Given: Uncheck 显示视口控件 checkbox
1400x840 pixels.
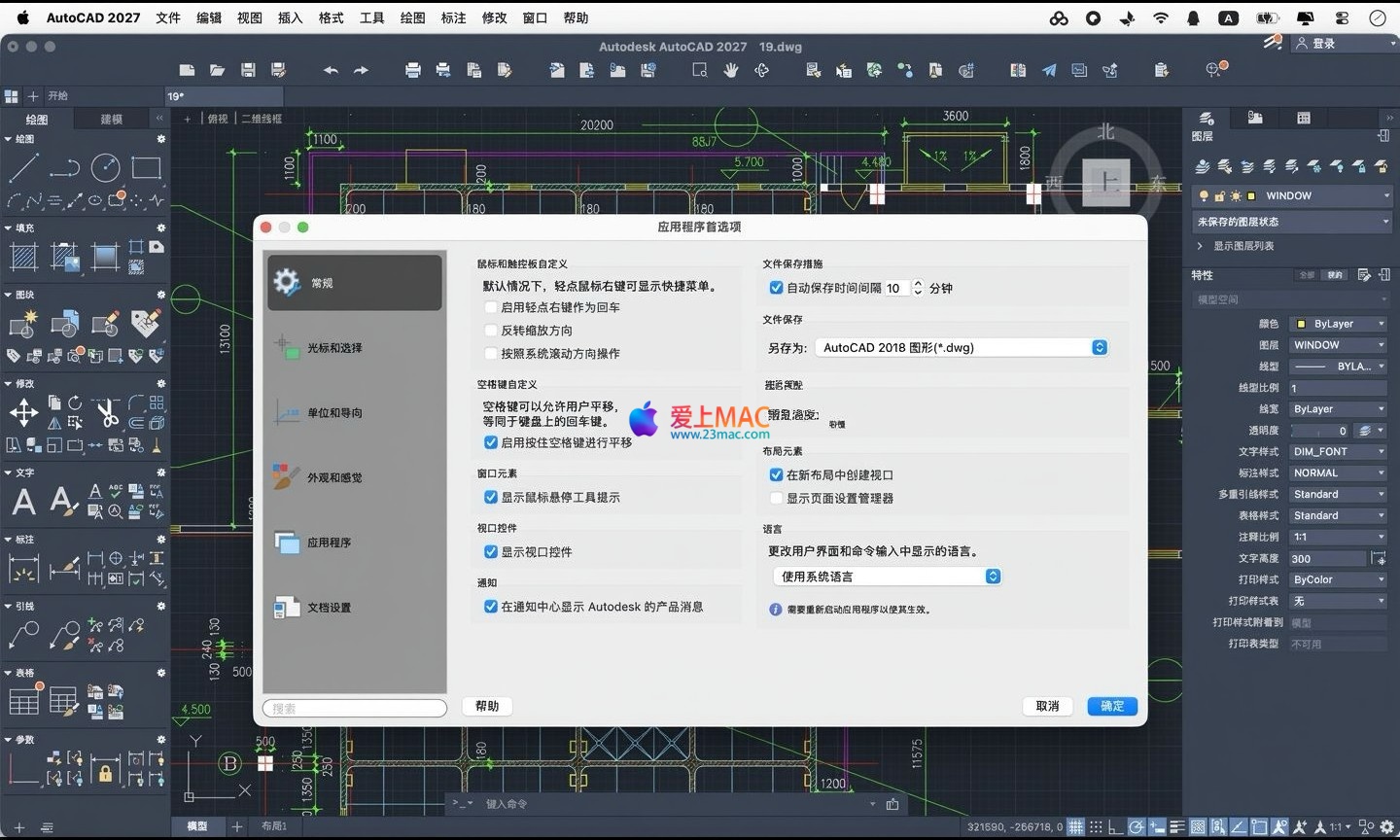Looking at the screenshot, I should pyautogui.click(x=491, y=552).
